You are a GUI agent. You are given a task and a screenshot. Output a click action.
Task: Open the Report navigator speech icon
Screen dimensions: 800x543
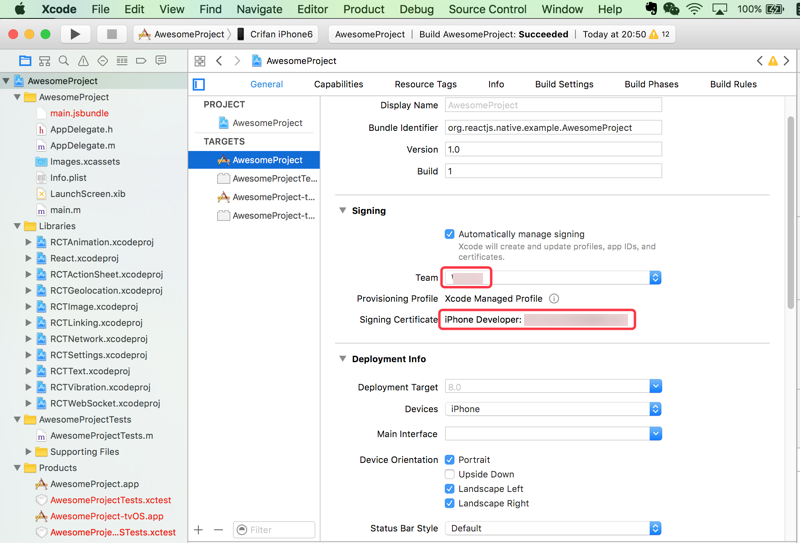tap(161, 61)
